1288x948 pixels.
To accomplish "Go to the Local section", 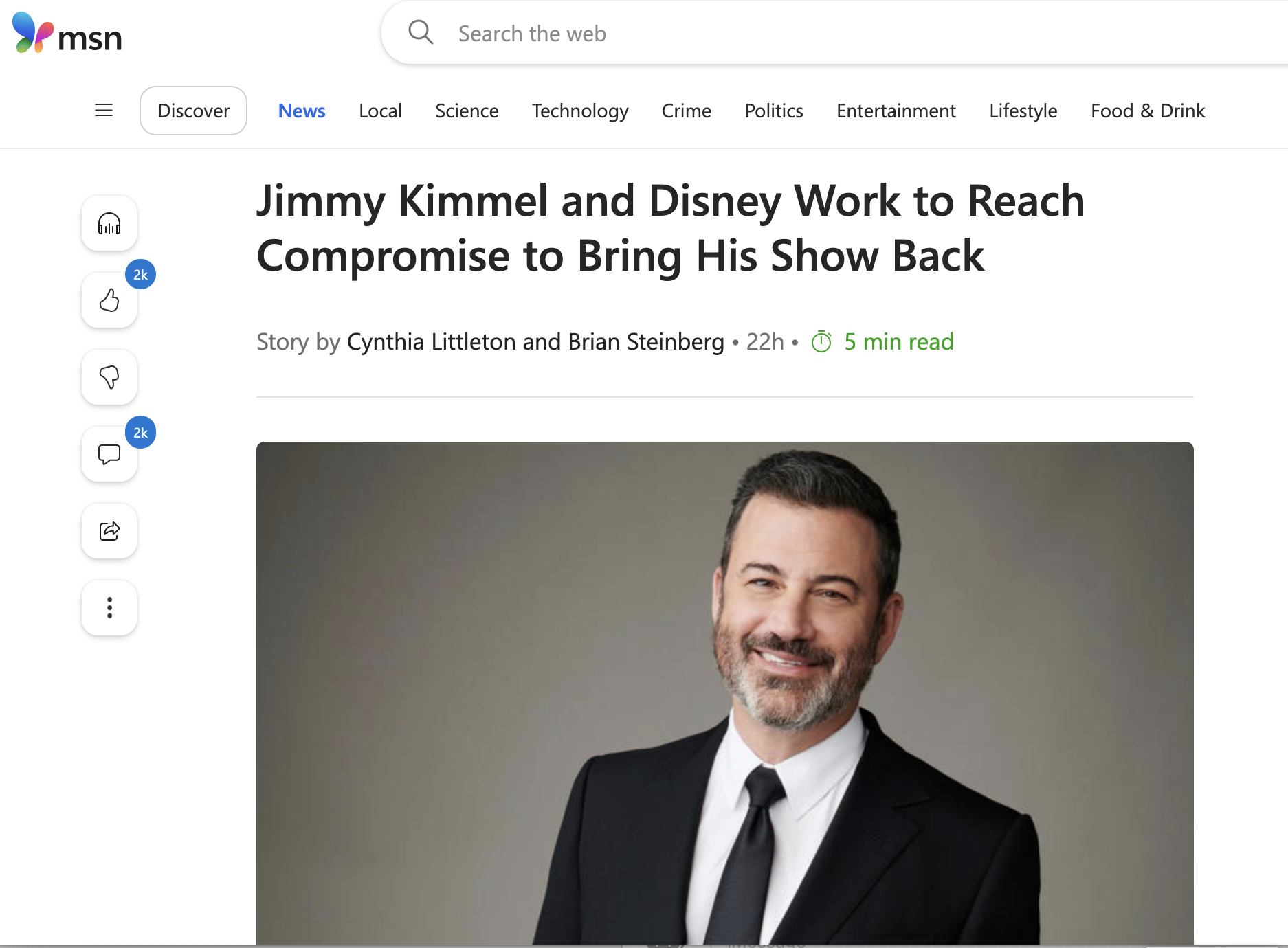I will 380,111.
